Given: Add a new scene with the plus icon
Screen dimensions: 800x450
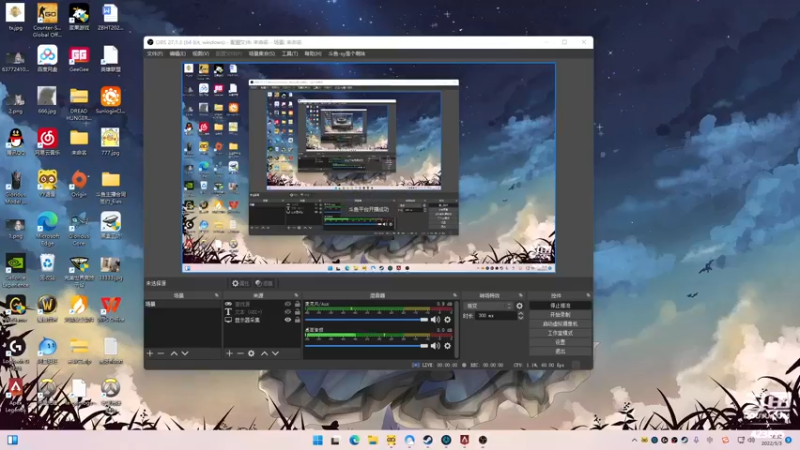Looking at the screenshot, I should tap(150, 353).
